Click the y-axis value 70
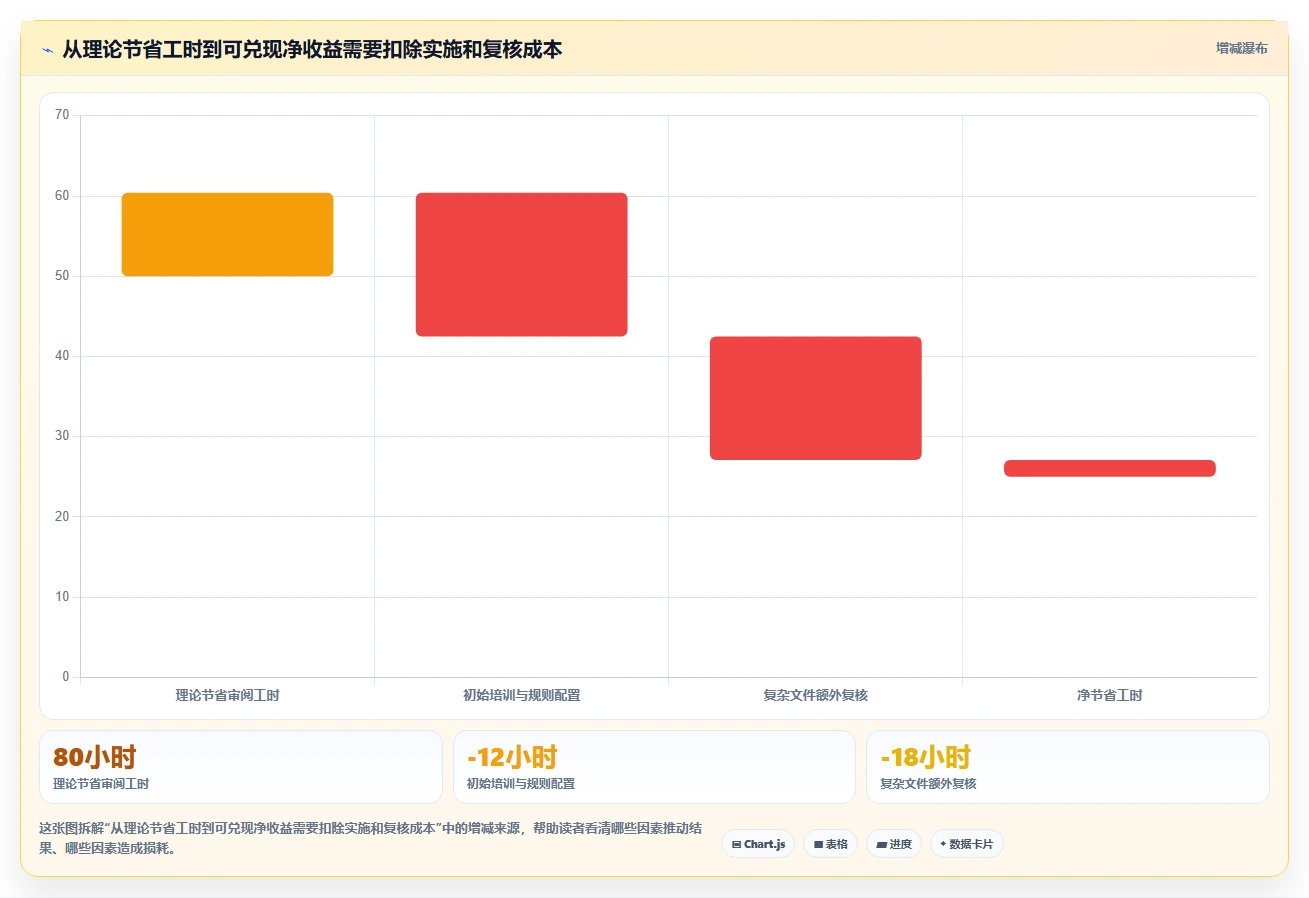 (x=62, y=115)
